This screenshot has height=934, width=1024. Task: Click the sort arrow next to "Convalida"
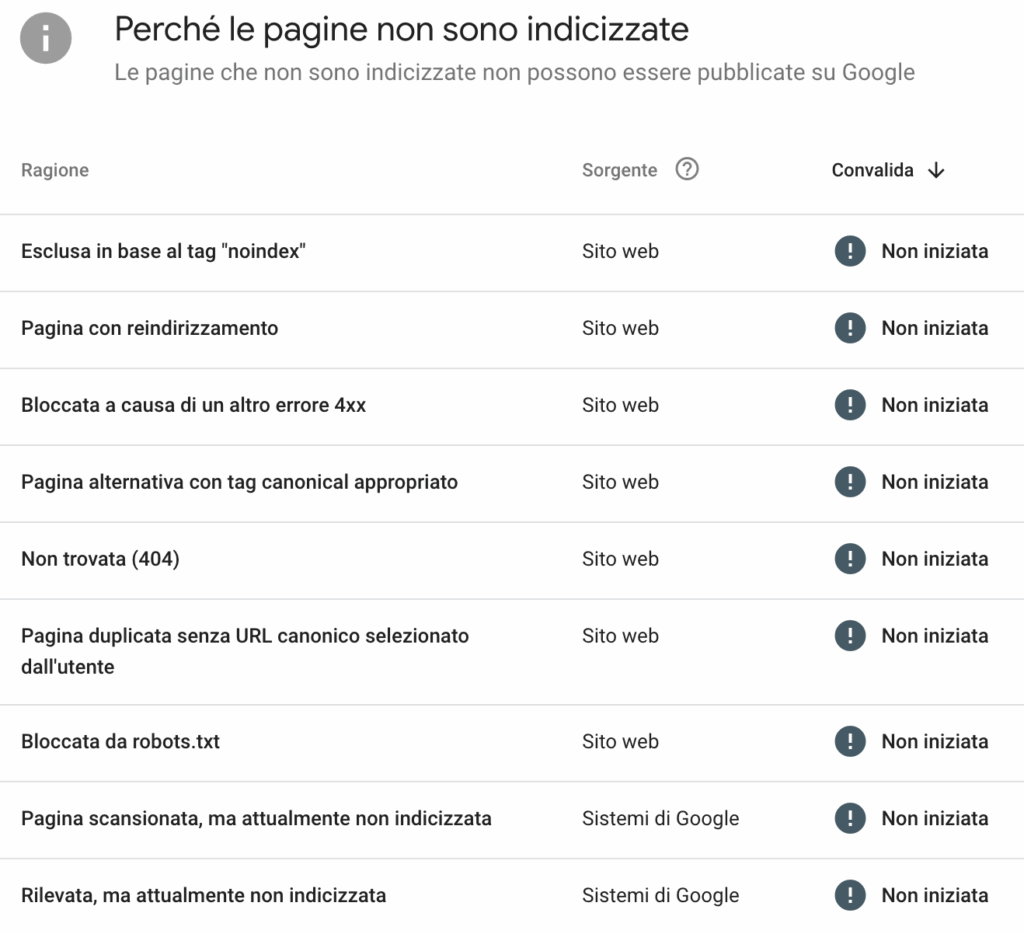tap(936, 170)
